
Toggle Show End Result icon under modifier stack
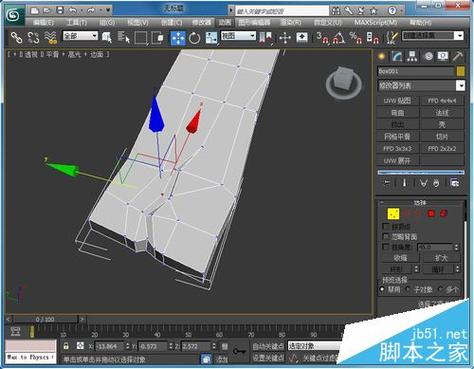pos(404,183)
